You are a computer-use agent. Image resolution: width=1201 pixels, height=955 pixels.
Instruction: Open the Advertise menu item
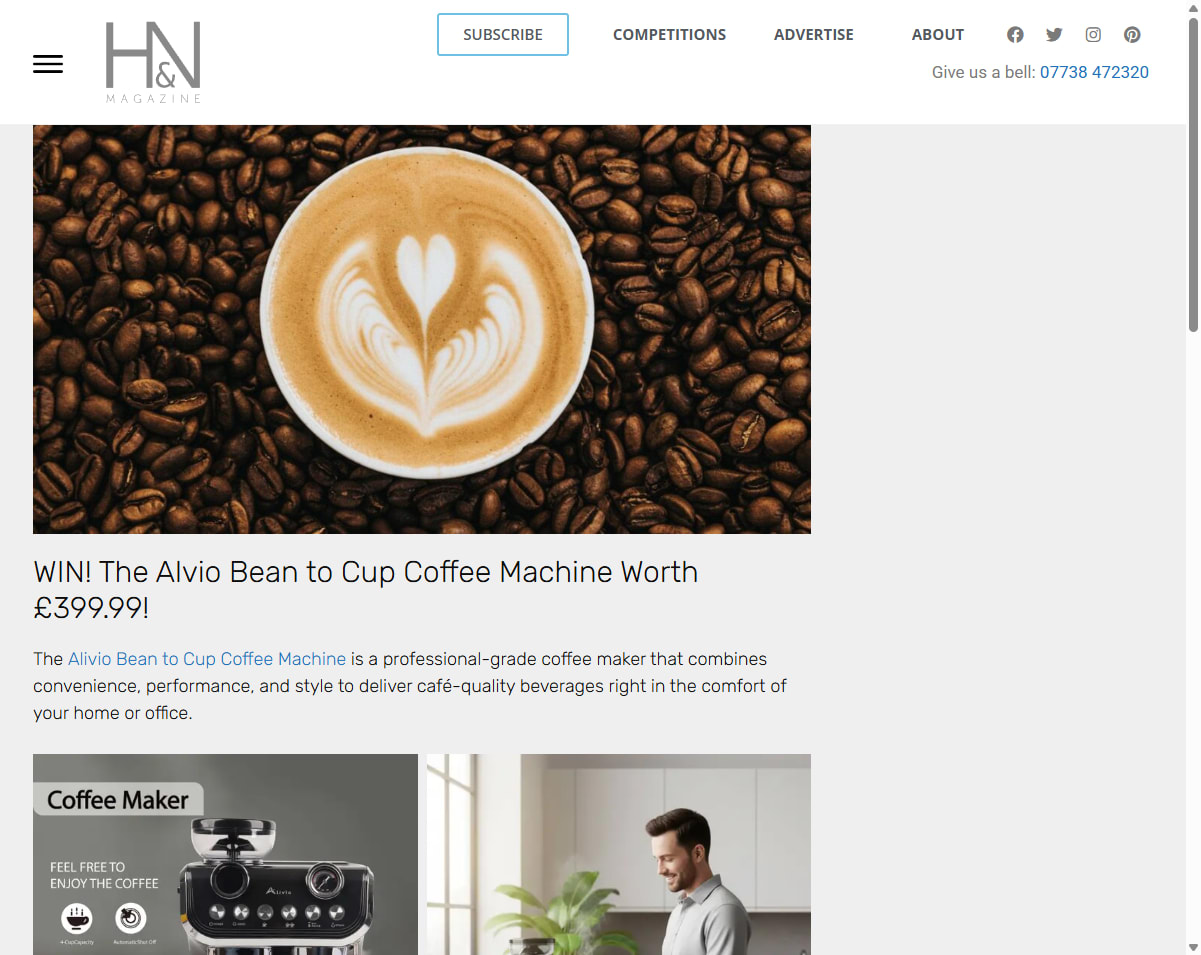click(x=814, y=35)
